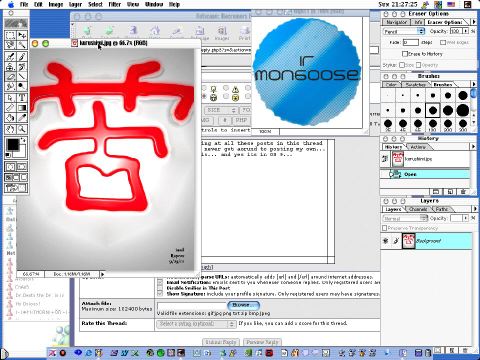Click the PHP code button
The width and height of the screenshot is (480, 360).
[x=241, y=120]
